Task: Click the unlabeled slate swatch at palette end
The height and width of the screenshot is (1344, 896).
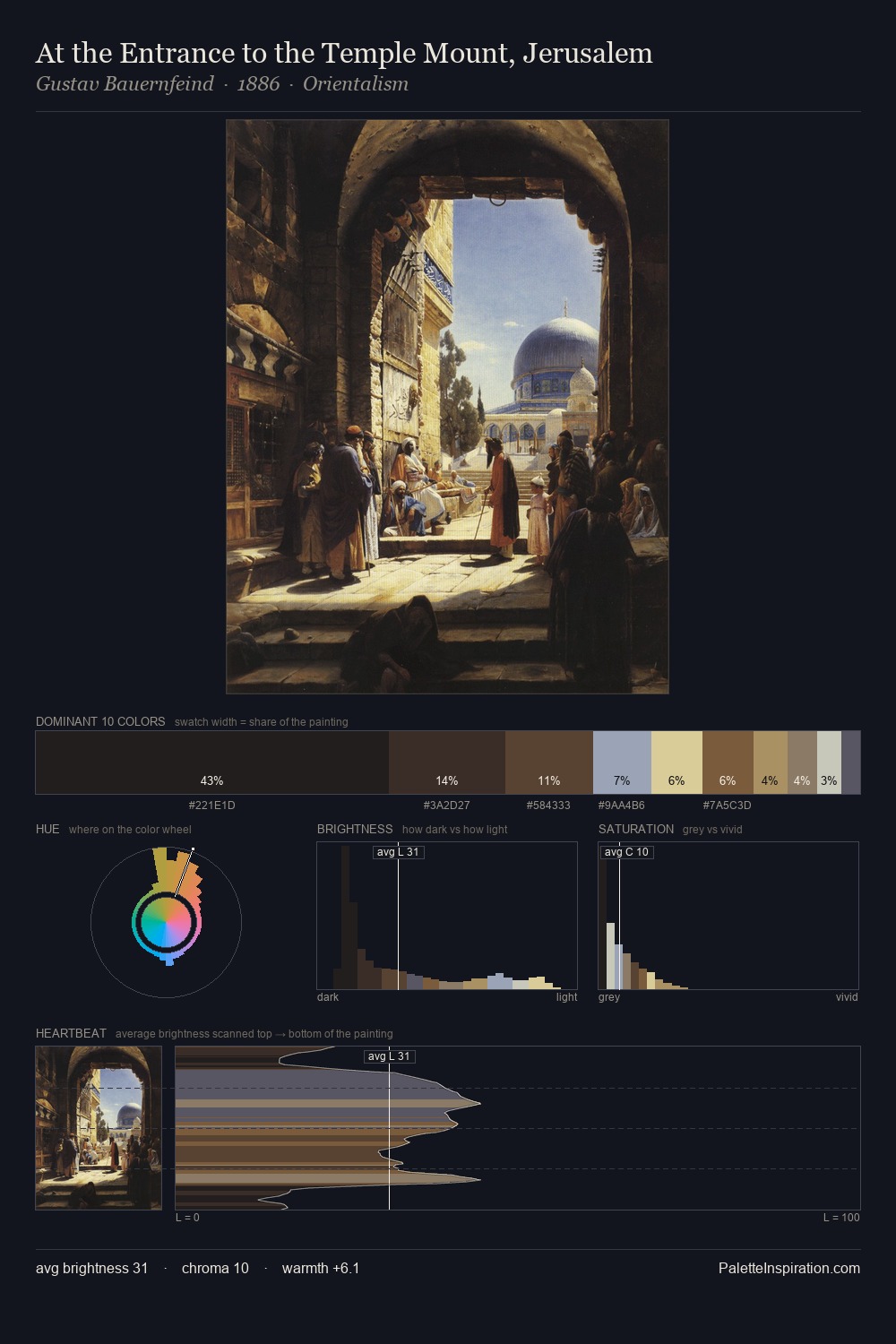Action: [x=850, y=762]
